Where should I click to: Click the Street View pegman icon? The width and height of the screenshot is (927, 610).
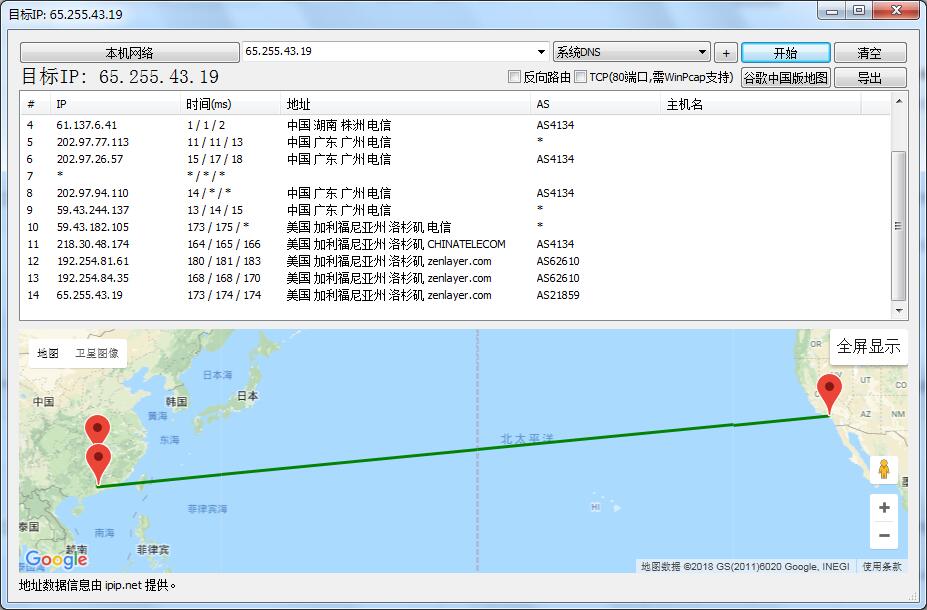pyautogui.click(x=883, y=469)
